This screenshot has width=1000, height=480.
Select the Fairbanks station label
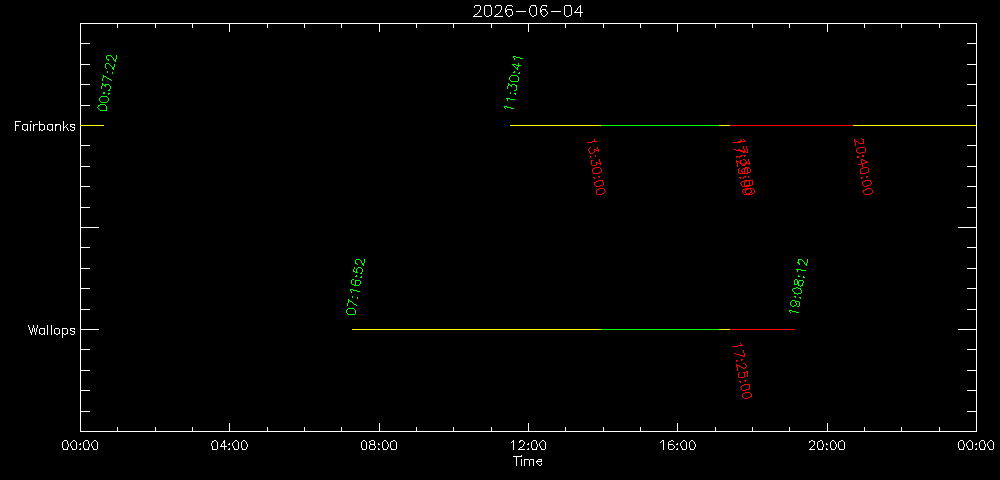44,126
